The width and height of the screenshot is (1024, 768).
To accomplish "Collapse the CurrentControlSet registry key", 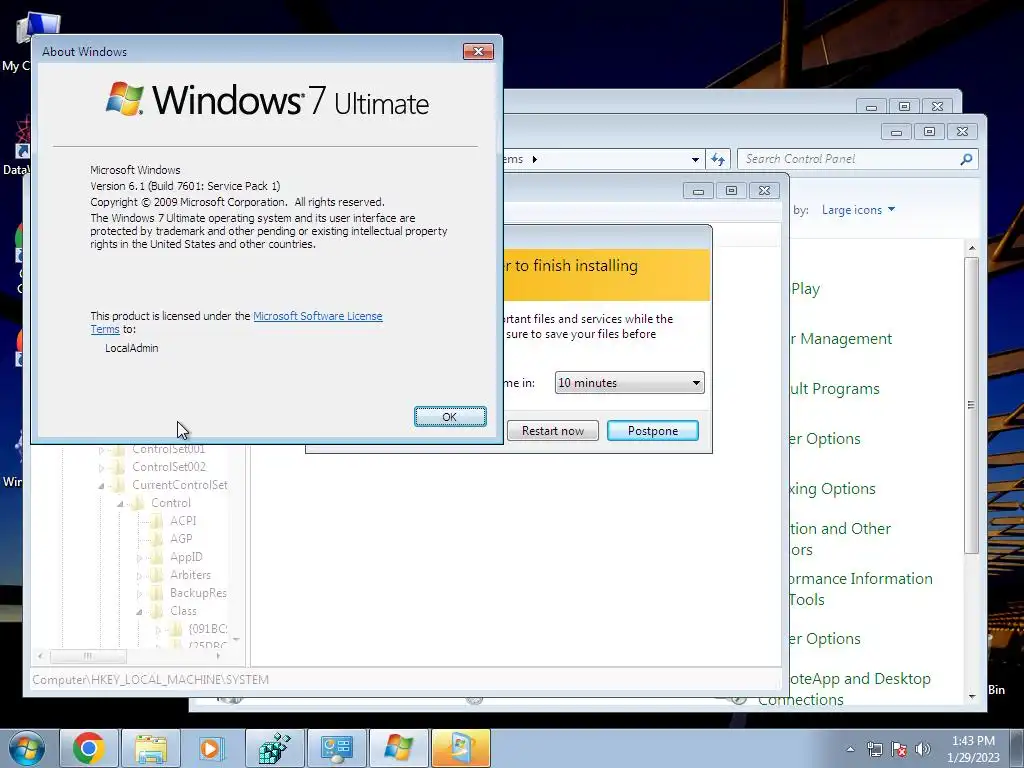I will point(101,485).
